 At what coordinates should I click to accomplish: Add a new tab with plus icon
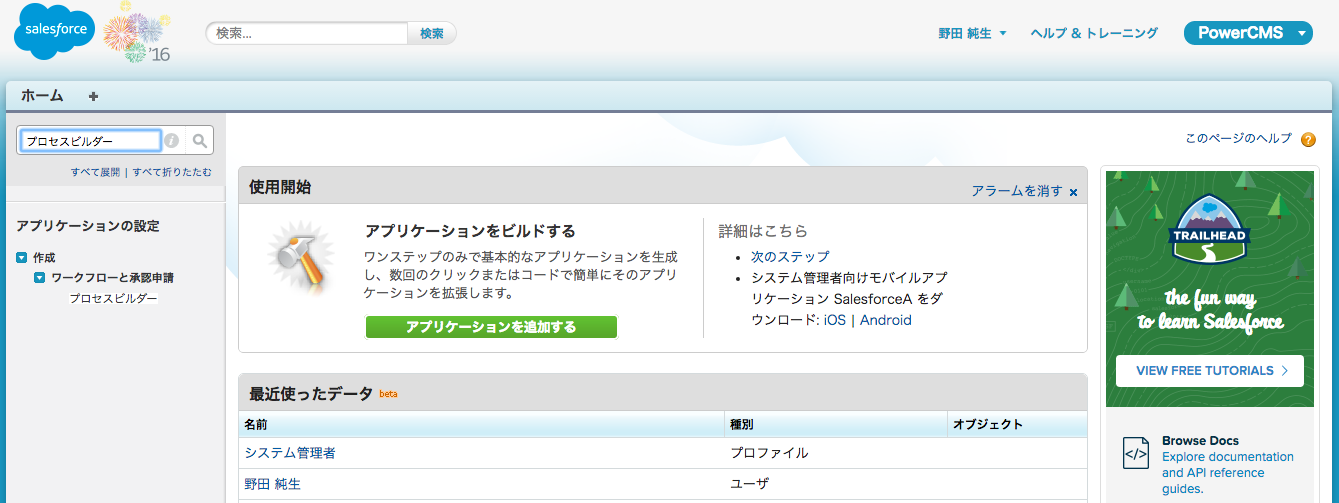94,96
